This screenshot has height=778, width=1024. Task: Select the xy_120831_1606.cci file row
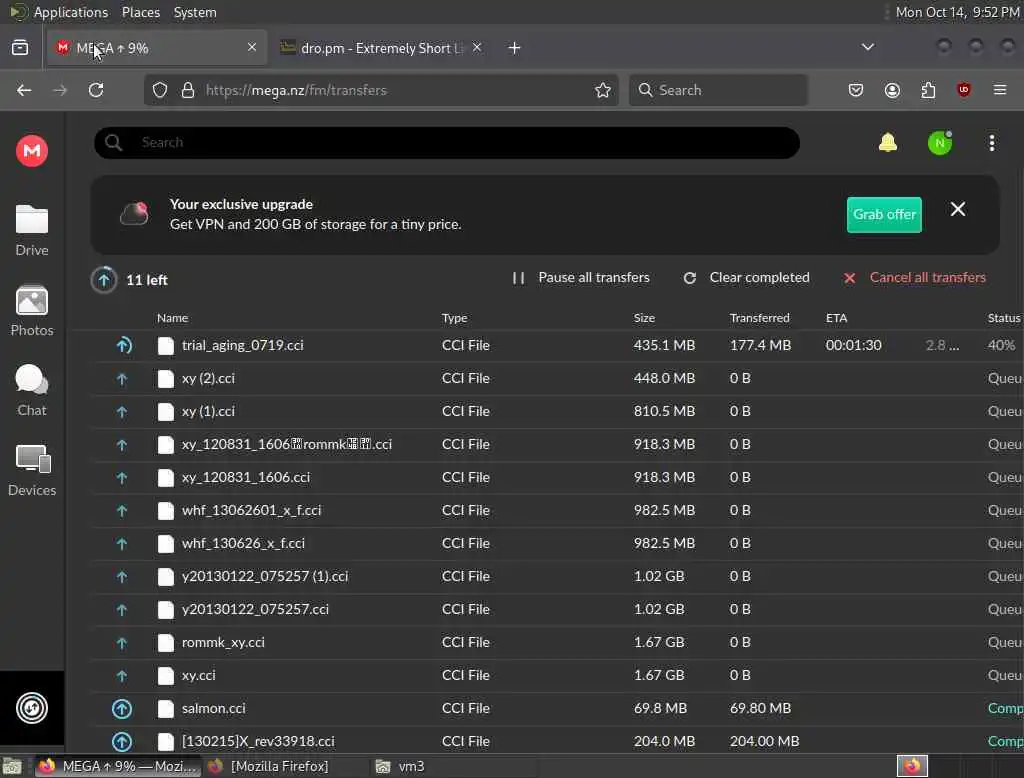(x=556, y=478)
